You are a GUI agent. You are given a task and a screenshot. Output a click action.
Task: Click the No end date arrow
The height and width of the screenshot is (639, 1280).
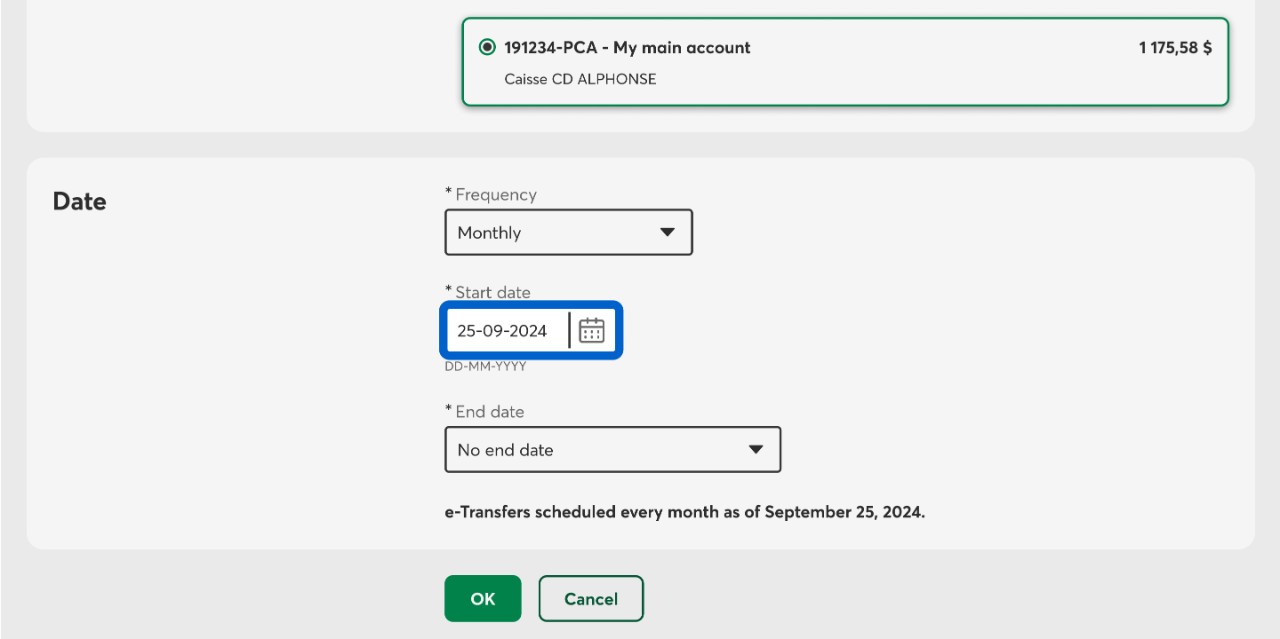pyautogui.click(x=756, y=450)
